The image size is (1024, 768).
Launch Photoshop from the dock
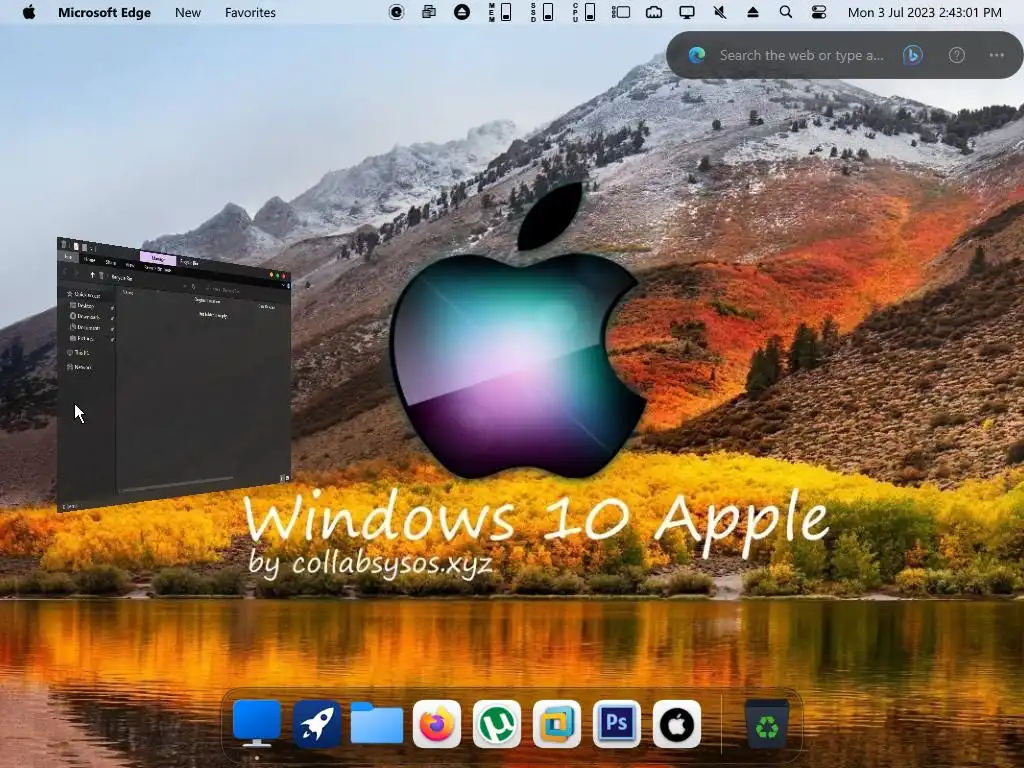click(x=617, y=724)
